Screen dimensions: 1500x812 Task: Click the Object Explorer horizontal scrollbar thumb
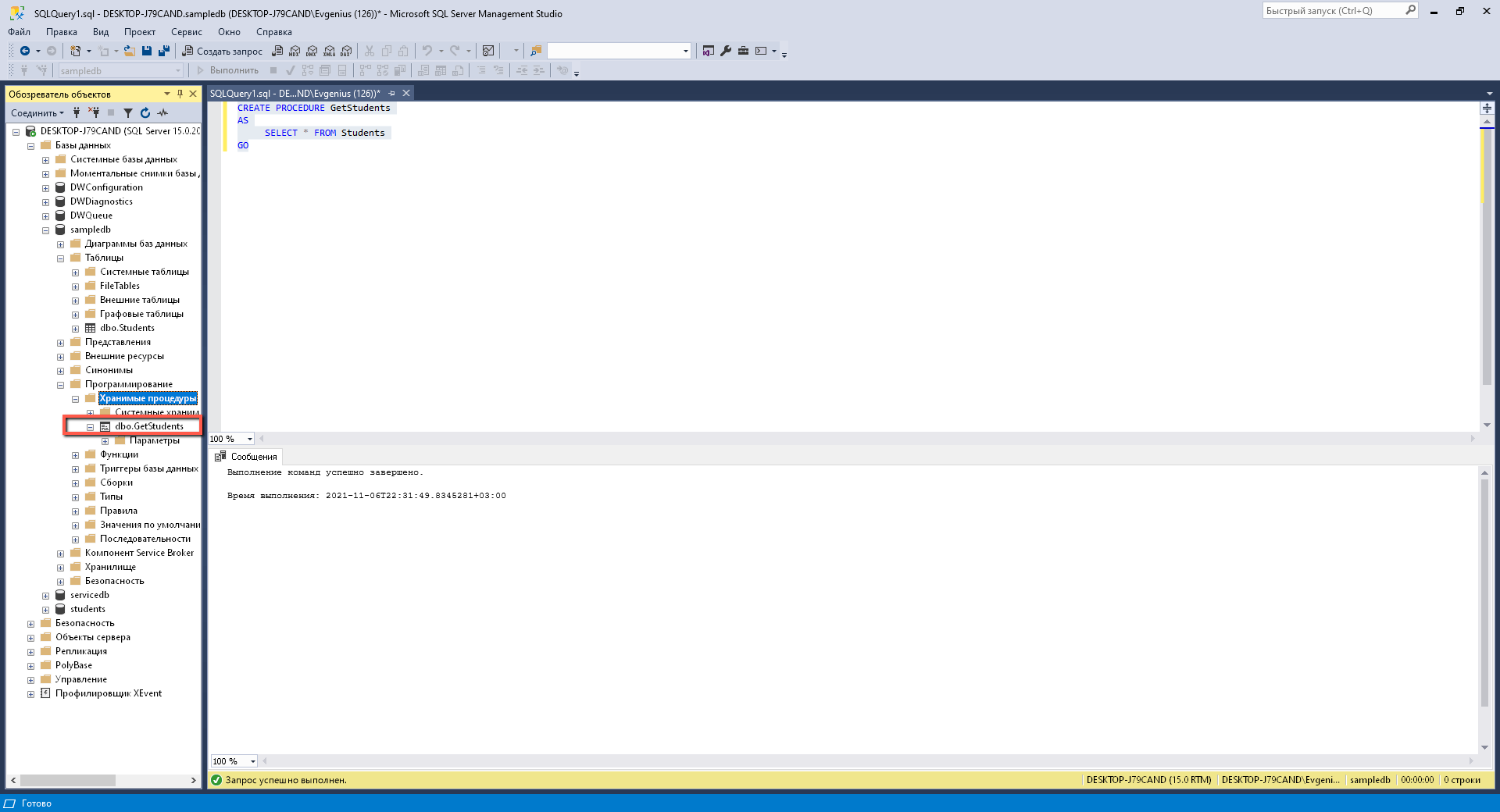click(68, 780)
